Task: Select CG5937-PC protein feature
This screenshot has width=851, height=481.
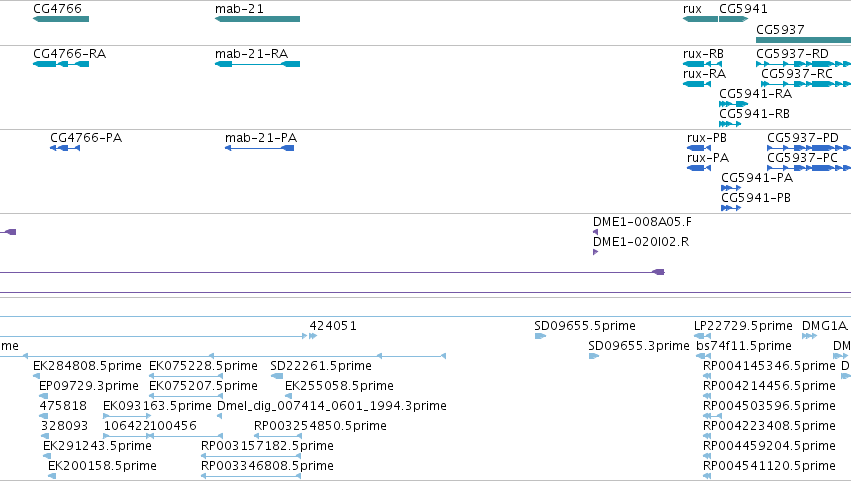Action: click(809, 168)
